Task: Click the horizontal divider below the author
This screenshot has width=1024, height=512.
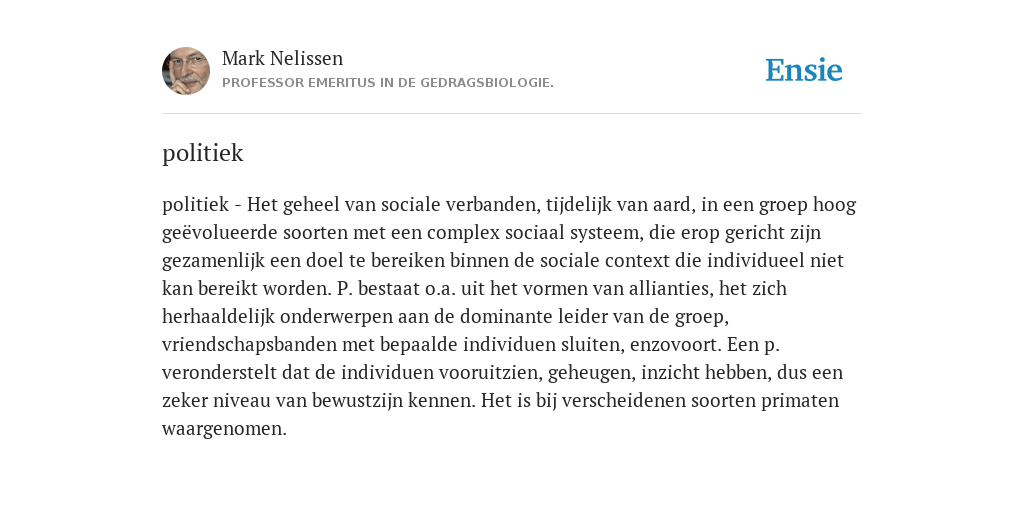Action: coord(512,114)
